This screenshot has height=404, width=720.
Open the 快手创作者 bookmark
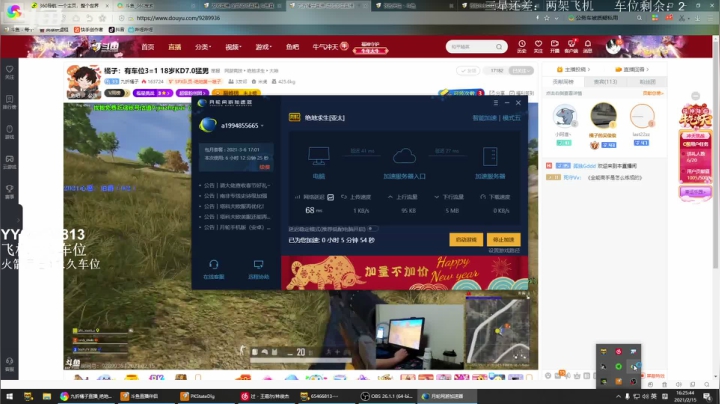[x=89, y=29]
